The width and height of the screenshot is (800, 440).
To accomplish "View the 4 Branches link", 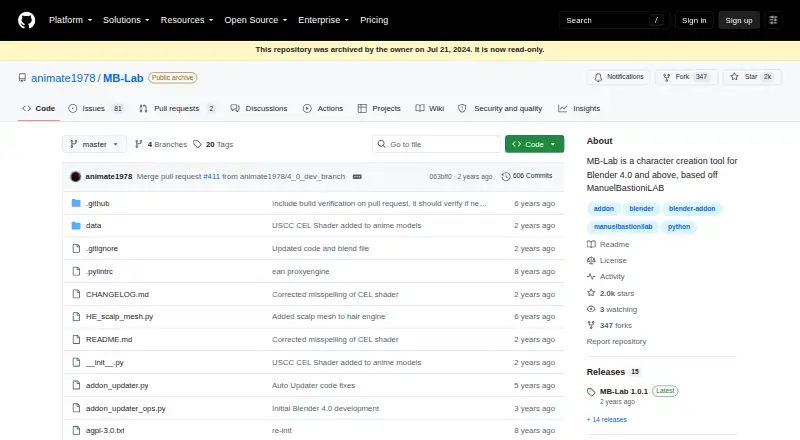I will [x=161, y=144].
